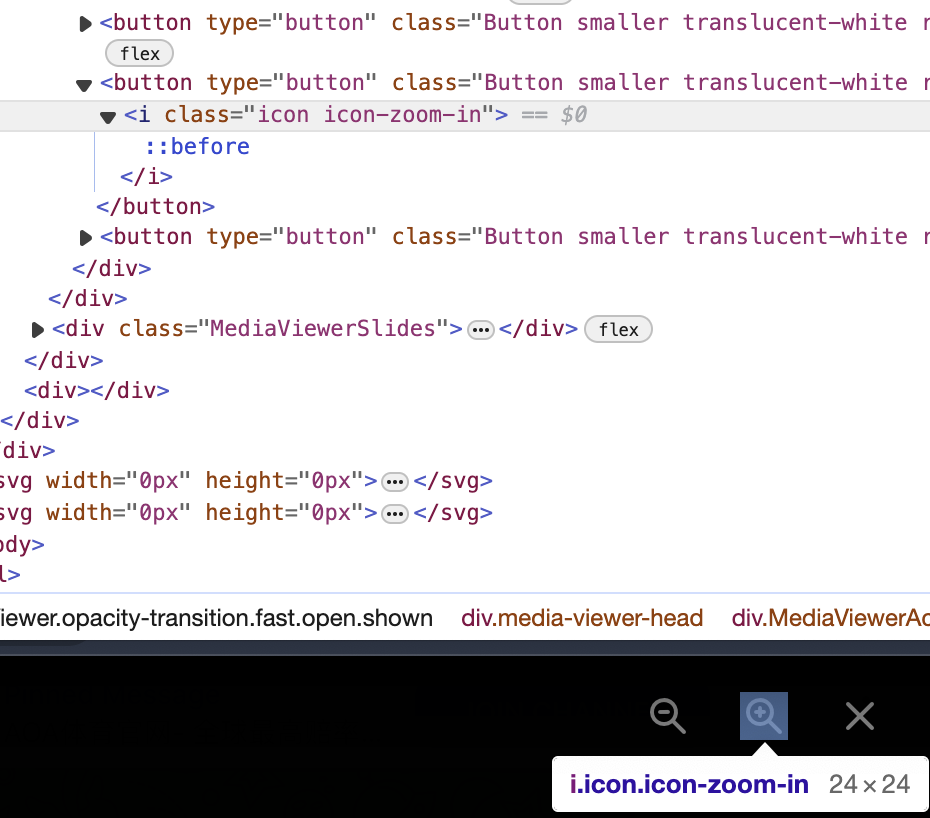Click the ellipsis in the lower svg element

click(x=395, y=513)
